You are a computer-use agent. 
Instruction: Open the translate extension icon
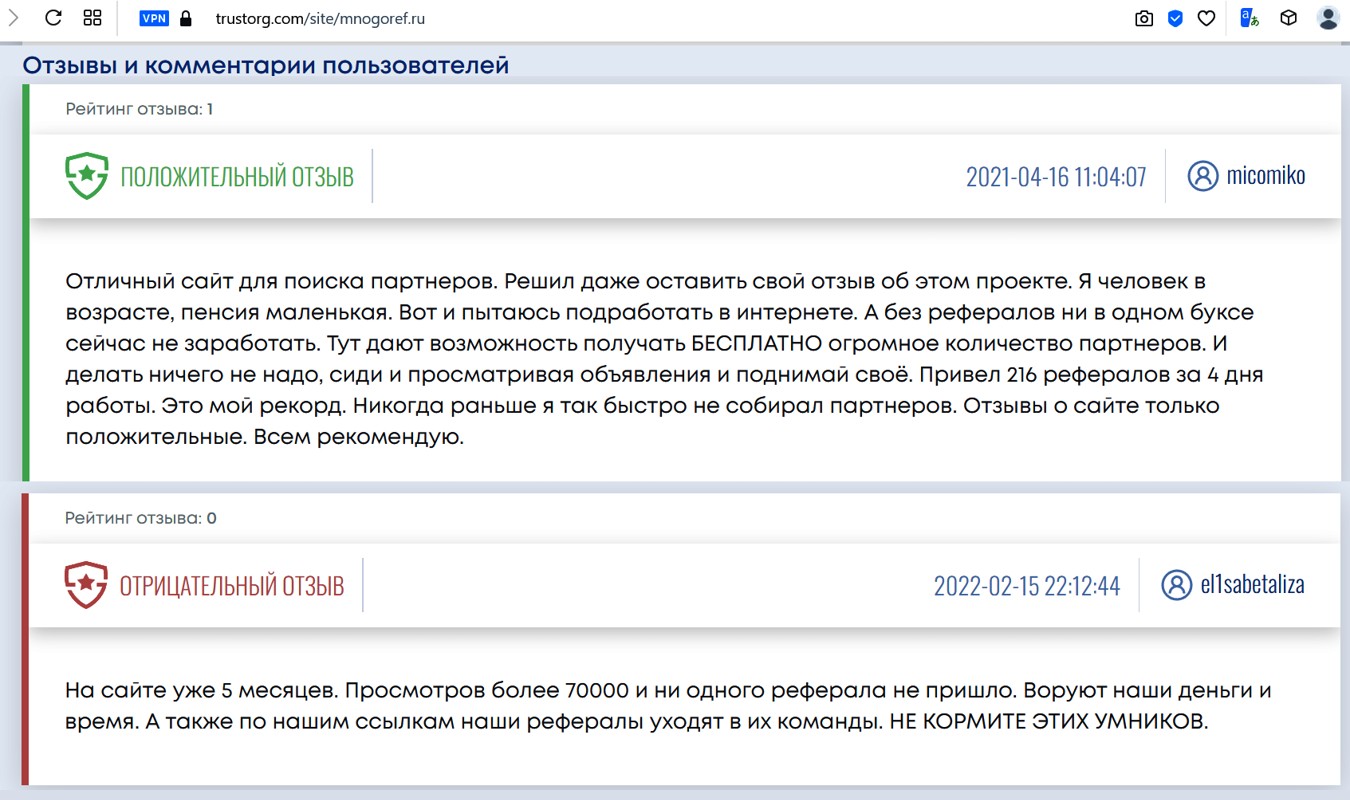(x=1249, y=18)
